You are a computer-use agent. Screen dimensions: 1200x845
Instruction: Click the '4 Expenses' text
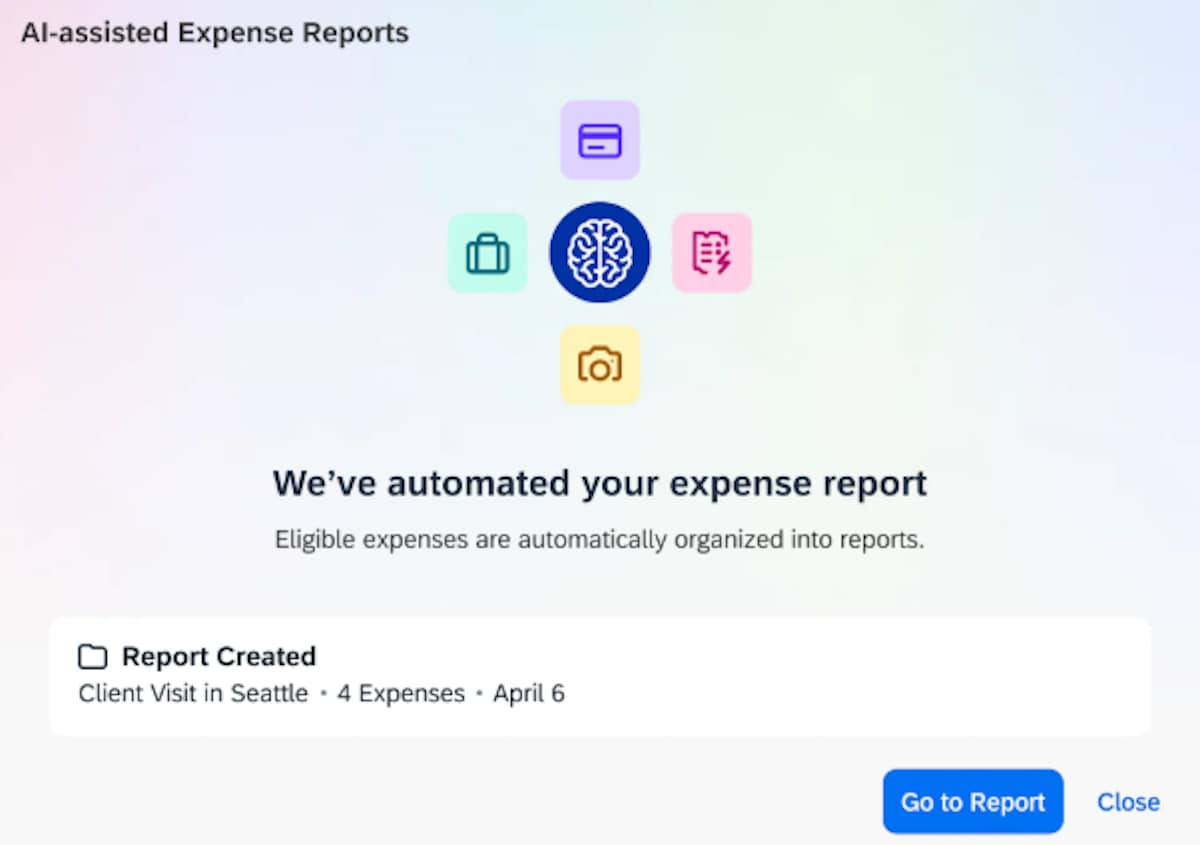pyautogui.click(x=401, y=693)
